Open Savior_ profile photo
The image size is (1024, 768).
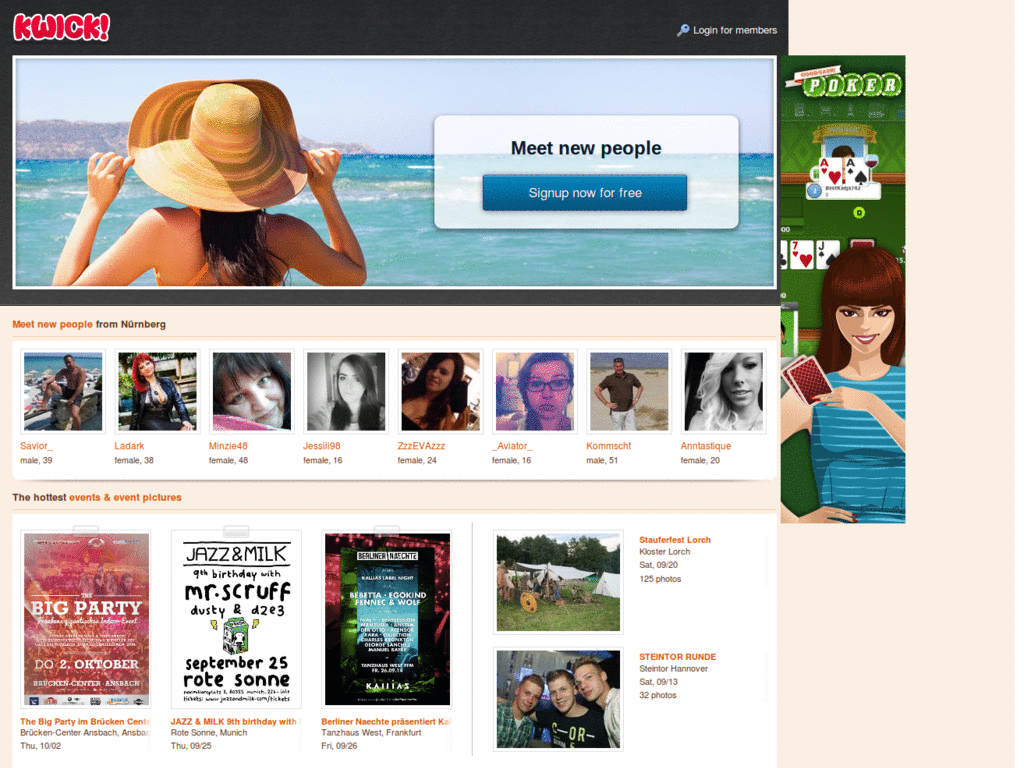(x=63, y=391)
